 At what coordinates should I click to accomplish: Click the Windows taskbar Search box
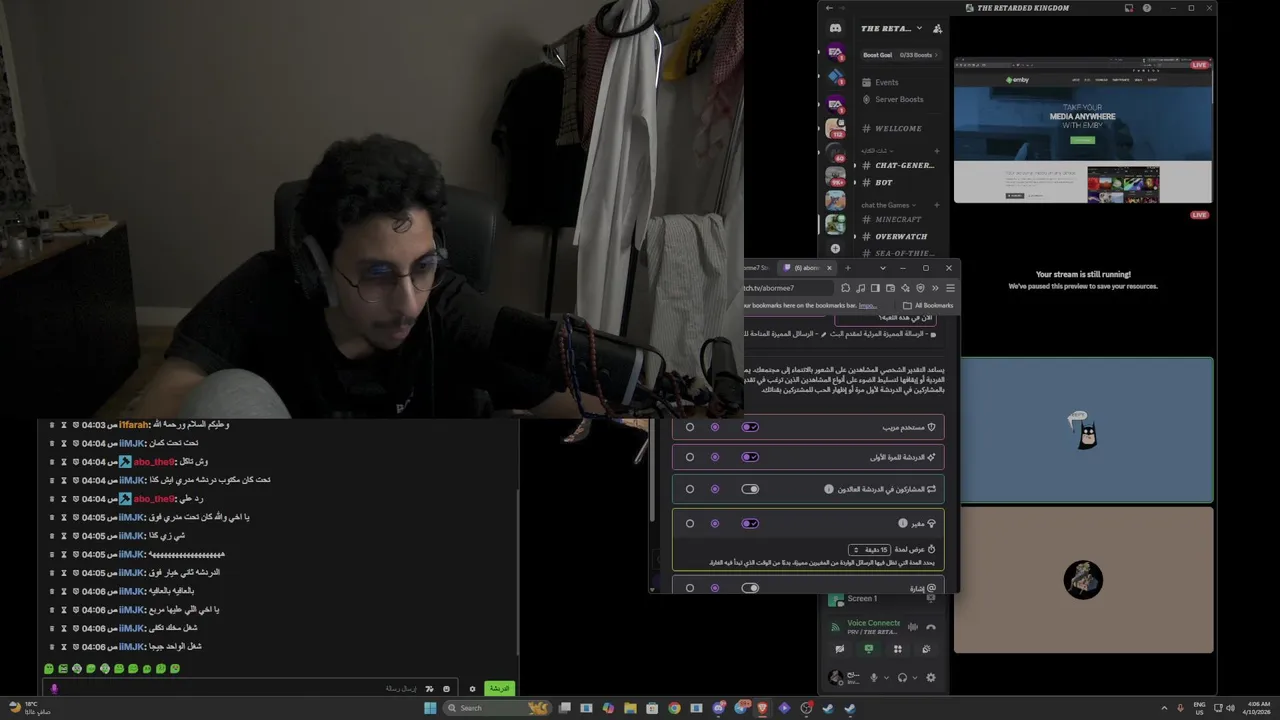coord(496,708)
